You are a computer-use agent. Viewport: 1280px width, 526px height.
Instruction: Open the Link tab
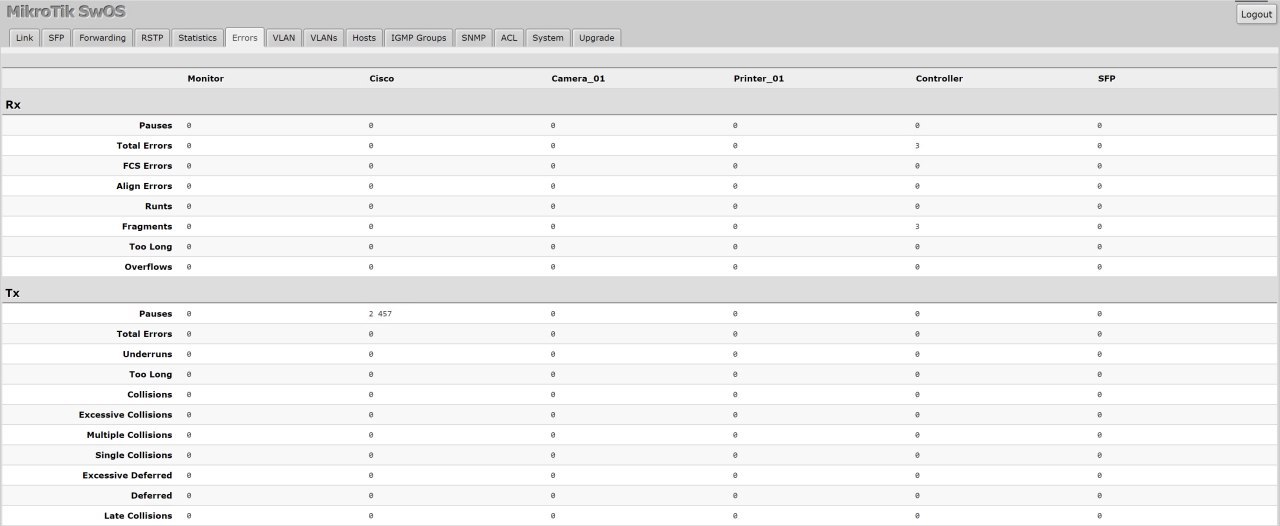[x=25, y=38]
